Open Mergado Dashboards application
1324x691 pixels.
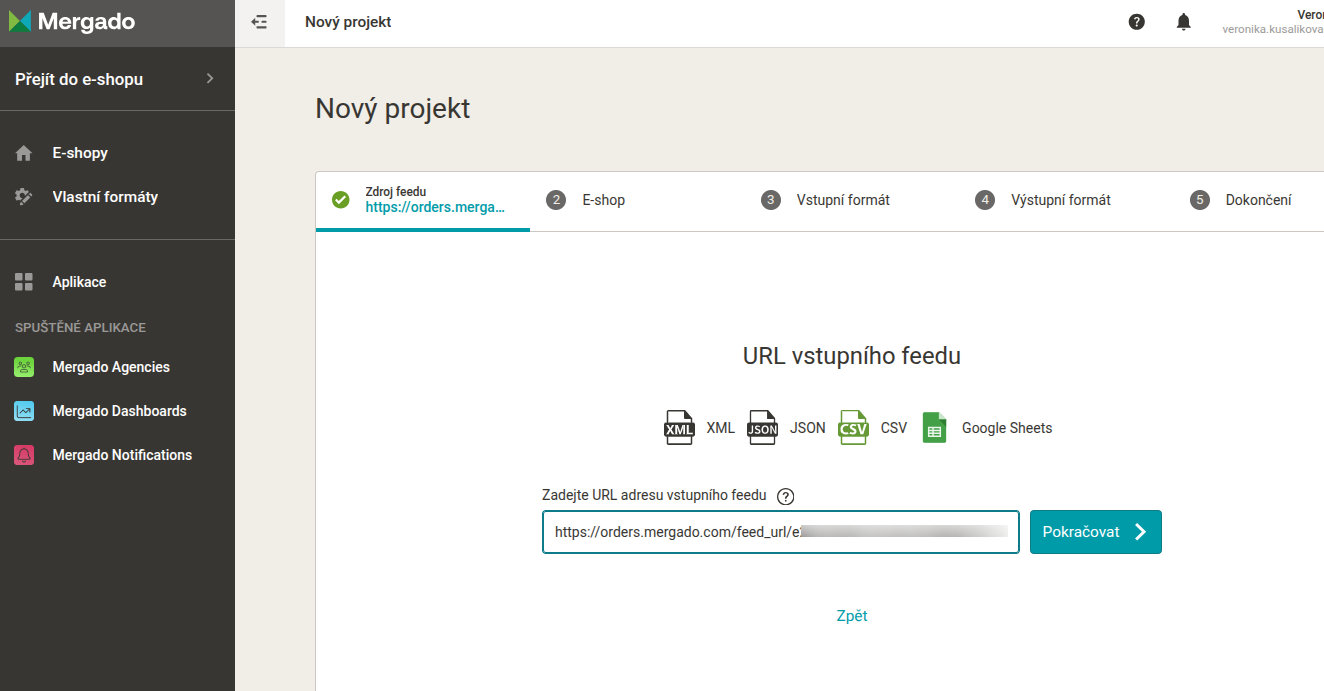(x=119, y=411)
